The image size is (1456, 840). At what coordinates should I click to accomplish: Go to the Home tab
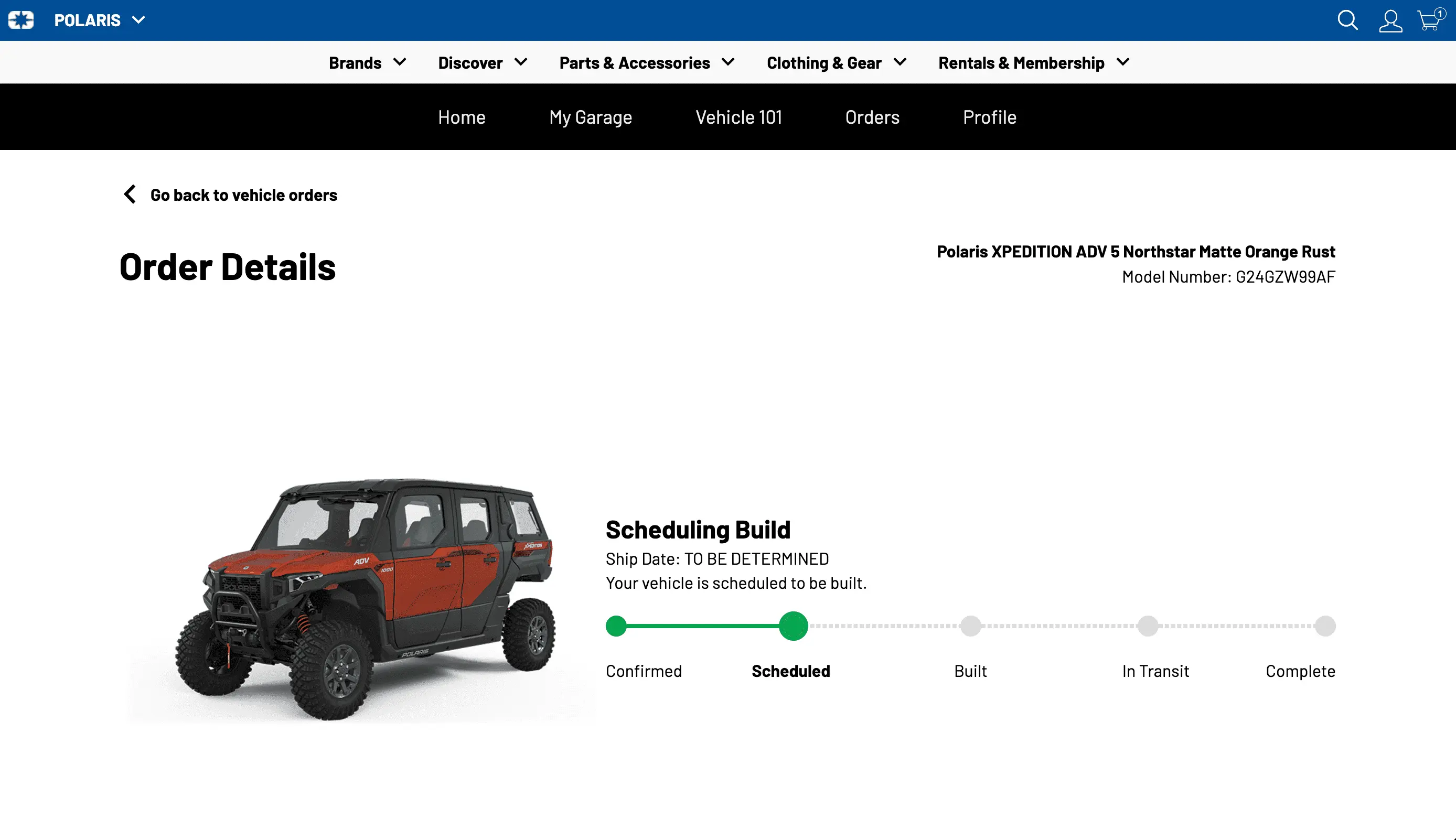pyautogui.click(x=462, y=117)
